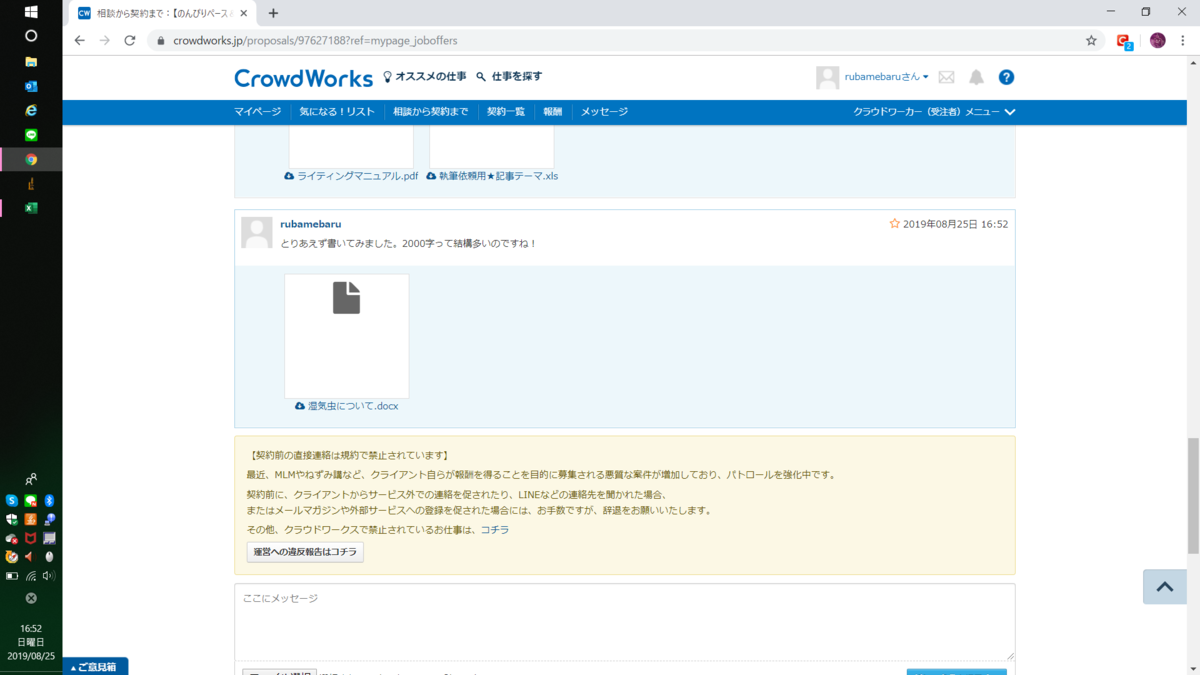Click the CrowdWorks logo
The image size is (1200, 675).
(x=303, y=77)
